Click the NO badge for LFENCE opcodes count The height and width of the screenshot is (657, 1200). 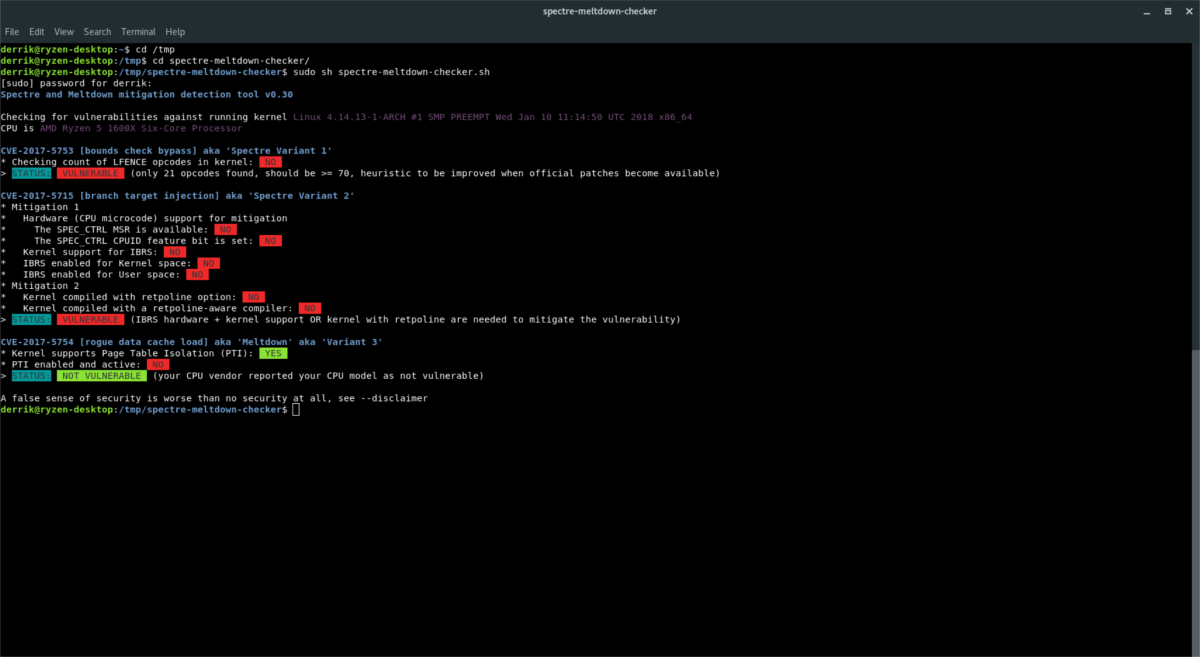pyautogui.click(x=270, y=162)
